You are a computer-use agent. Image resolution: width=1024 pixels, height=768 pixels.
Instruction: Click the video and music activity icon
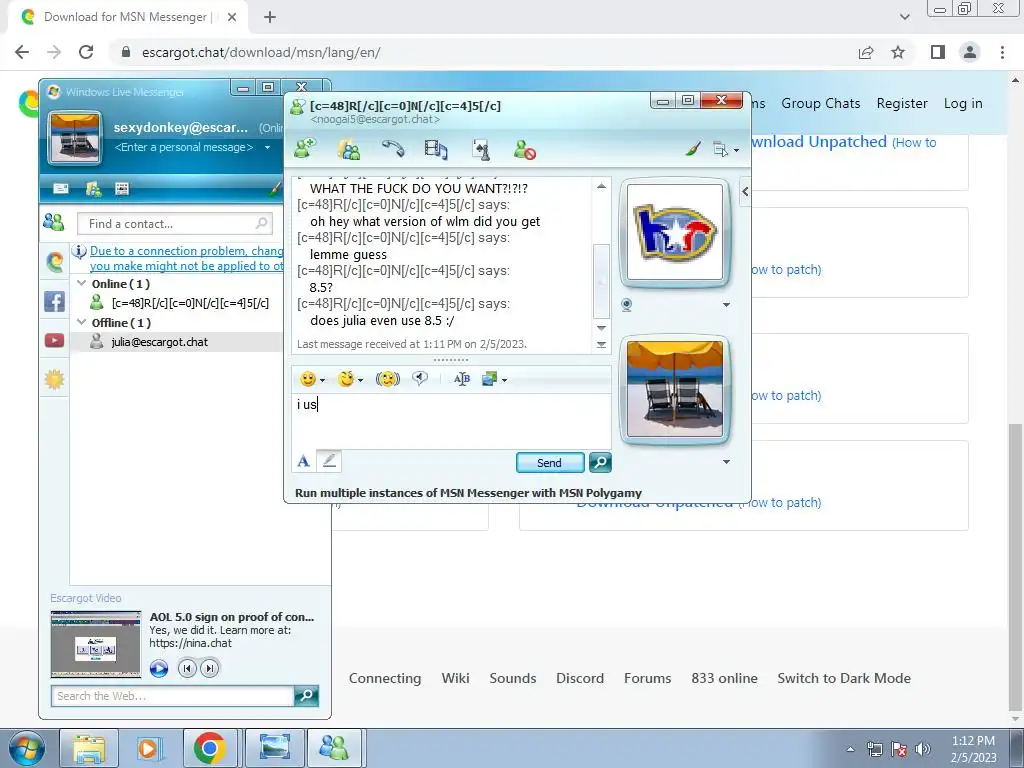[436, 150]
